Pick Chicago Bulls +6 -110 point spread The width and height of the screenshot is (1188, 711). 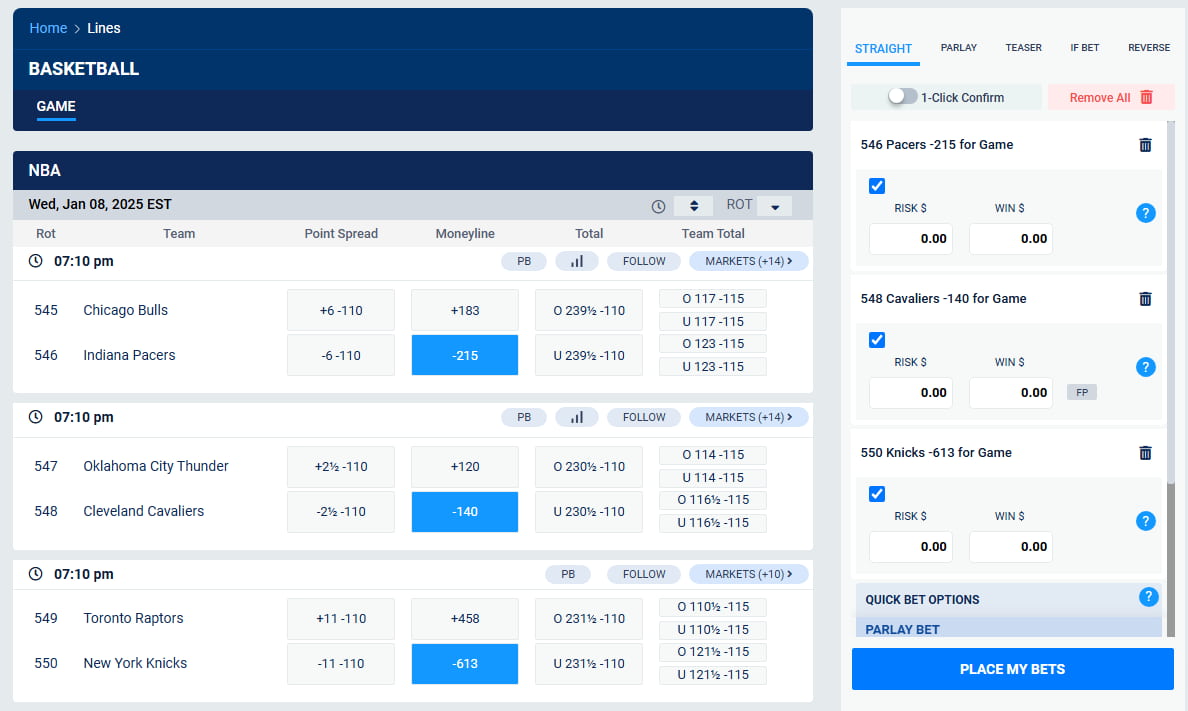(x=341, y=310)
